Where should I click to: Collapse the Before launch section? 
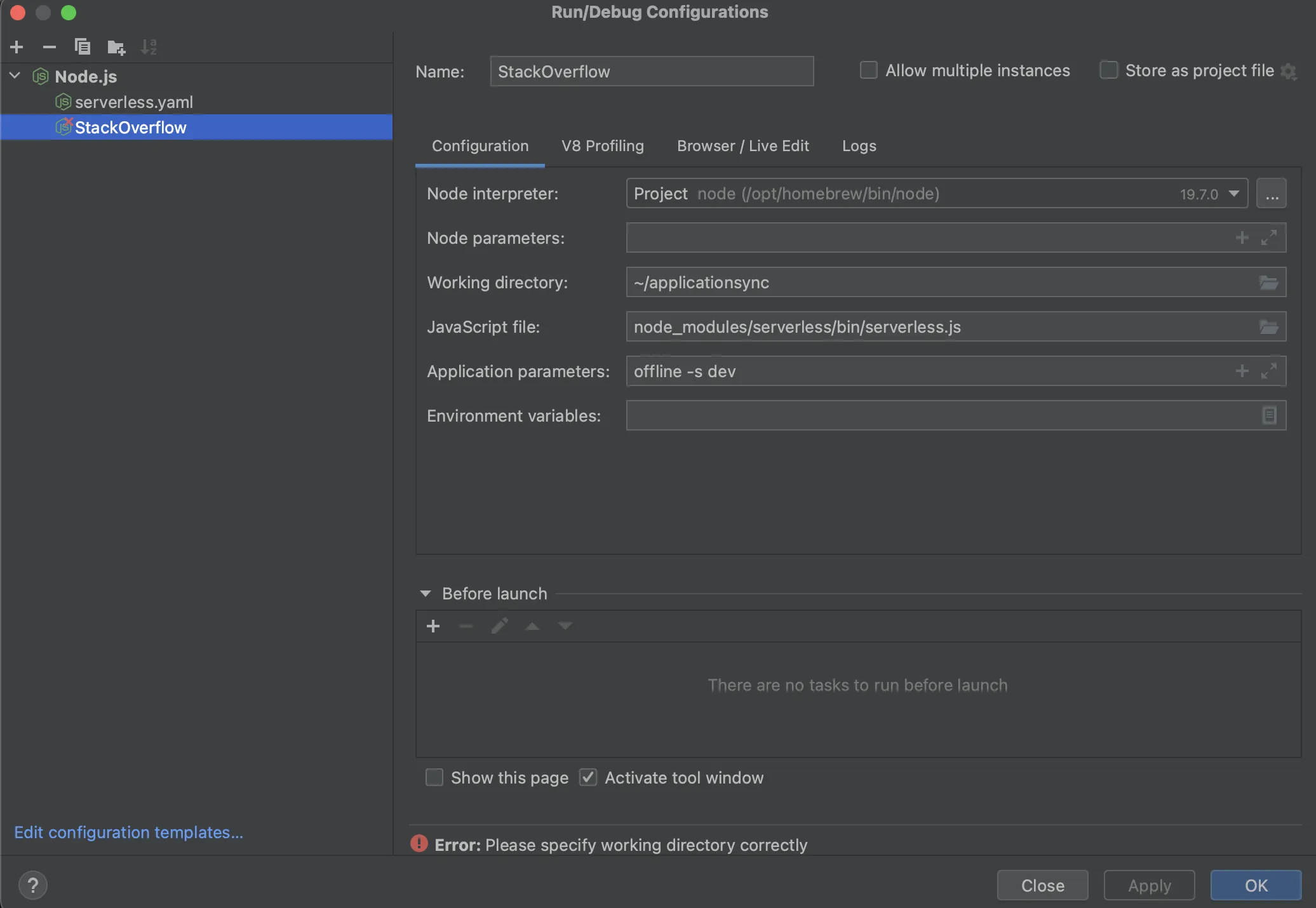[426, 594]
